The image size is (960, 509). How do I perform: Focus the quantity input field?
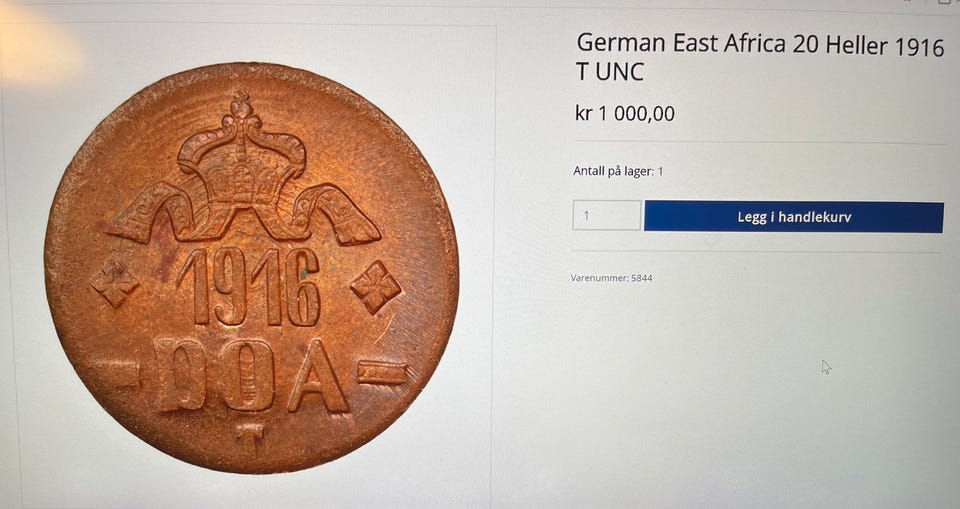coord(606,215)
